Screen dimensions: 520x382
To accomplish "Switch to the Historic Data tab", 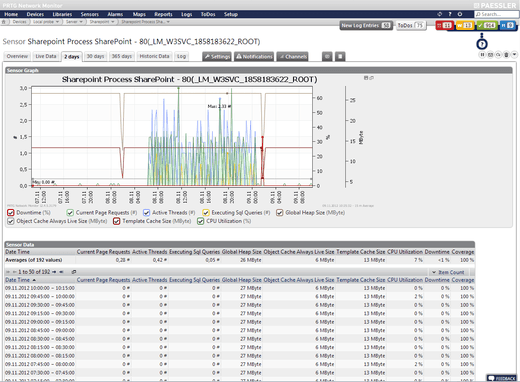I will point(154,56).
